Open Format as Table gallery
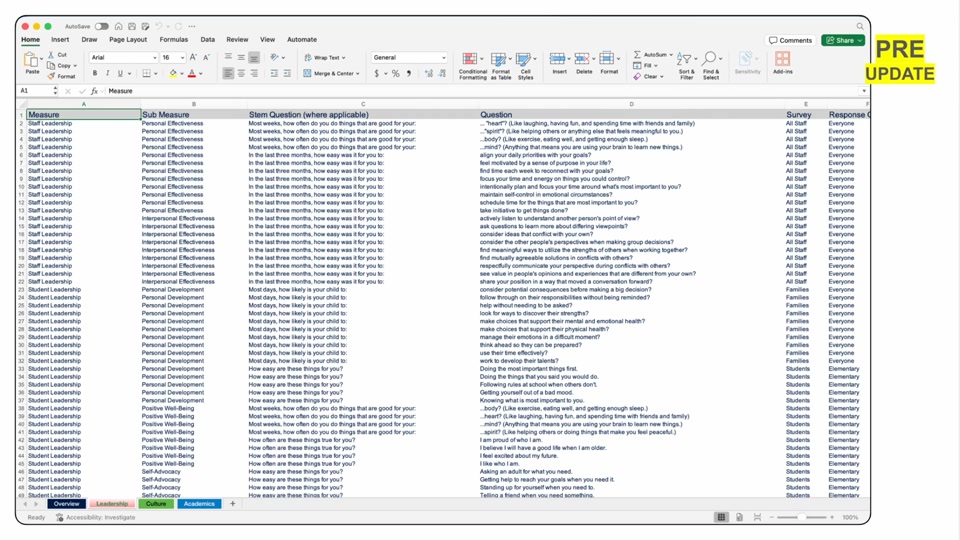The height and width of the screenshot is (540, 960). coord(500,66)
